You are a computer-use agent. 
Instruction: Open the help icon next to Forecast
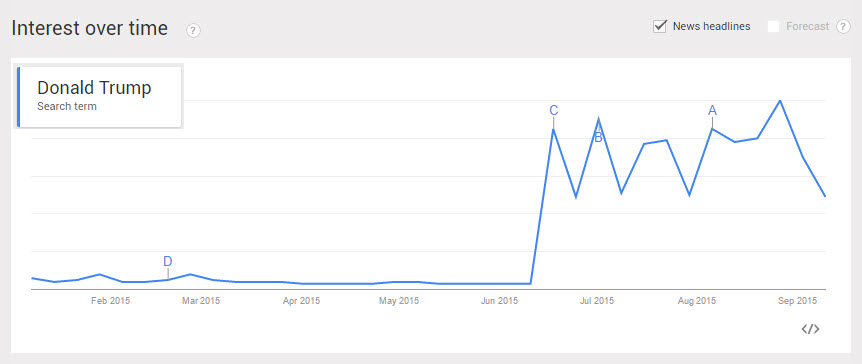click(x=843, y=26)
